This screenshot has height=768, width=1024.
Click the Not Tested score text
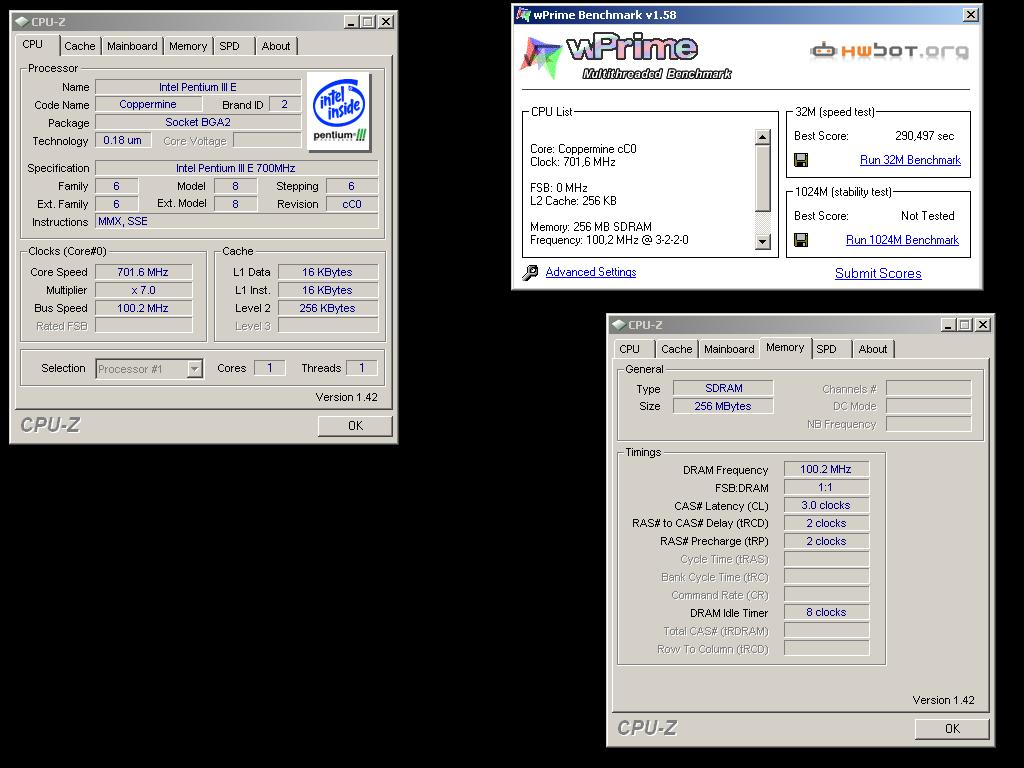927,216
